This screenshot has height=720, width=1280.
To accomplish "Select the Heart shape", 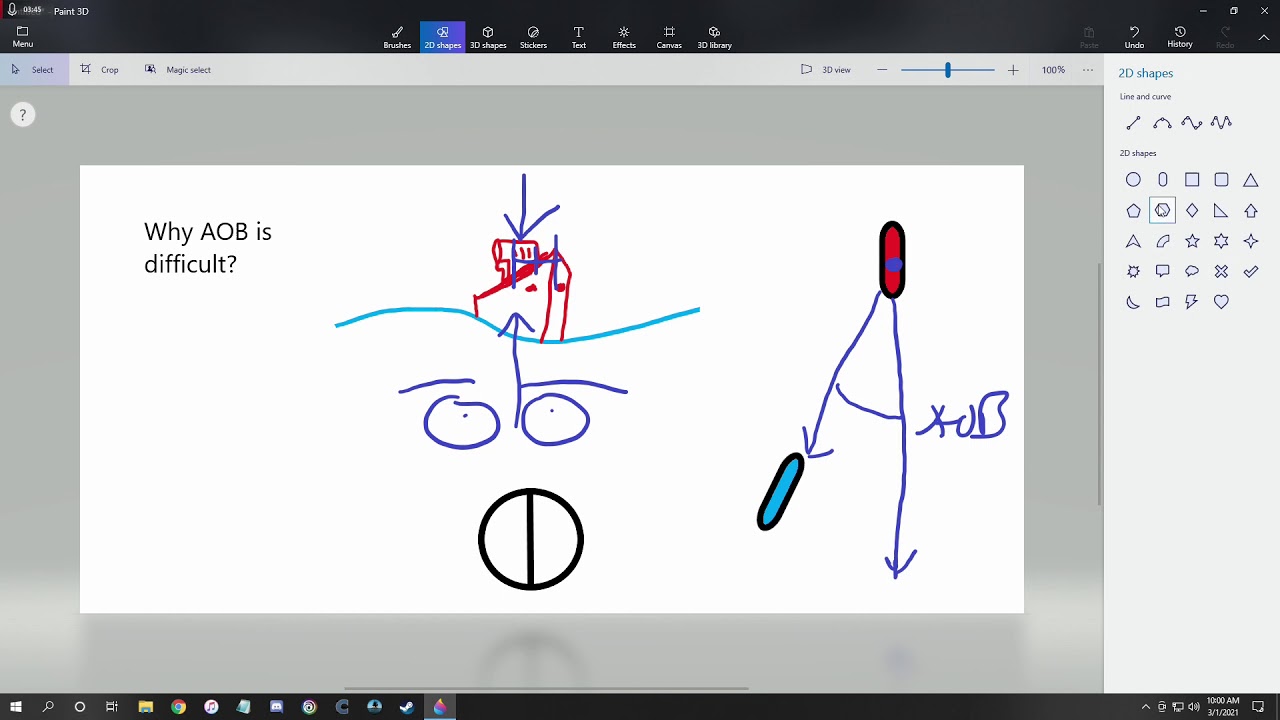I will coord(1221,302).
